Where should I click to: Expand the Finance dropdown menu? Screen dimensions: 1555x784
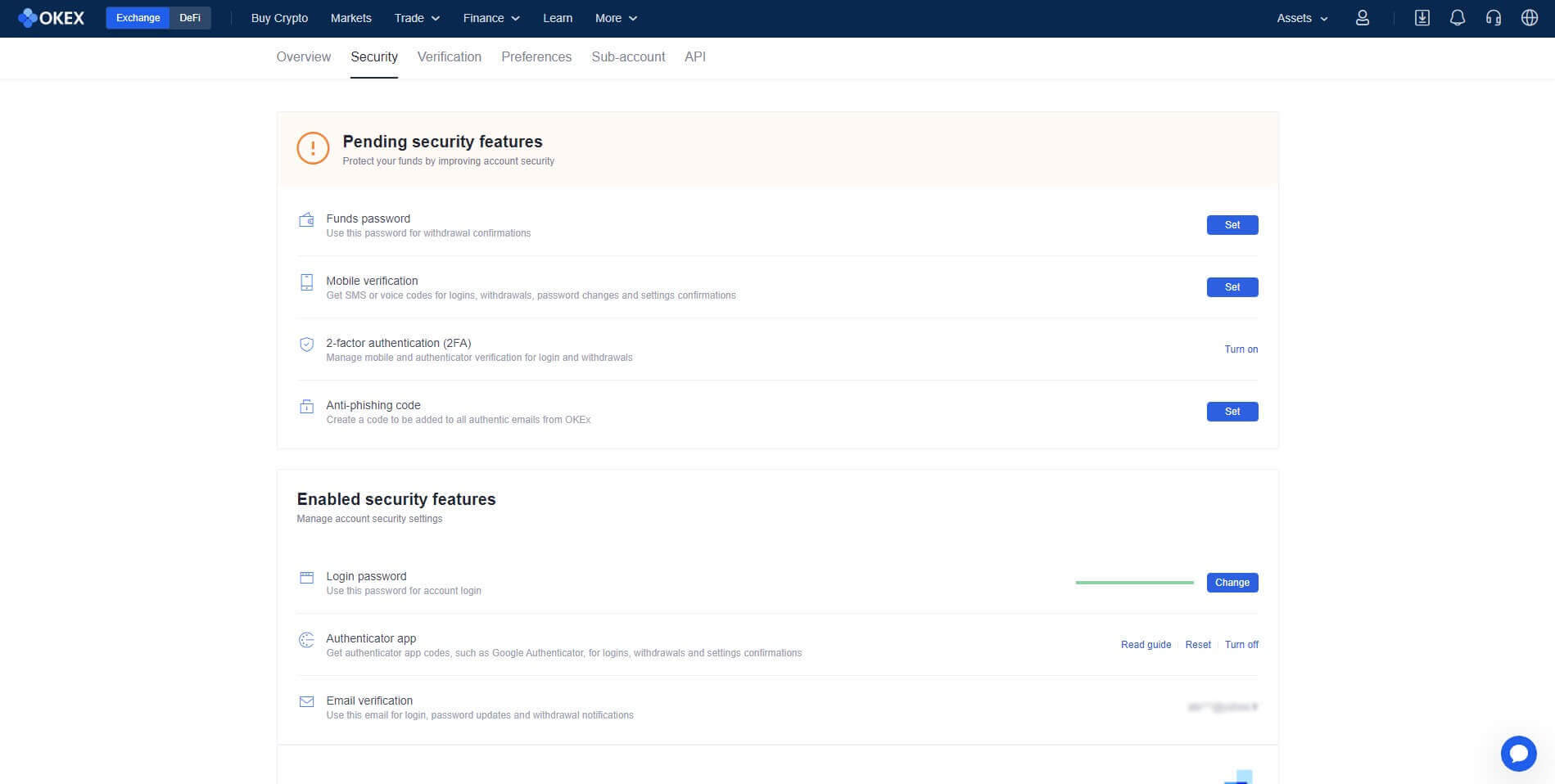pyautogui.click(x=491, y=18)
